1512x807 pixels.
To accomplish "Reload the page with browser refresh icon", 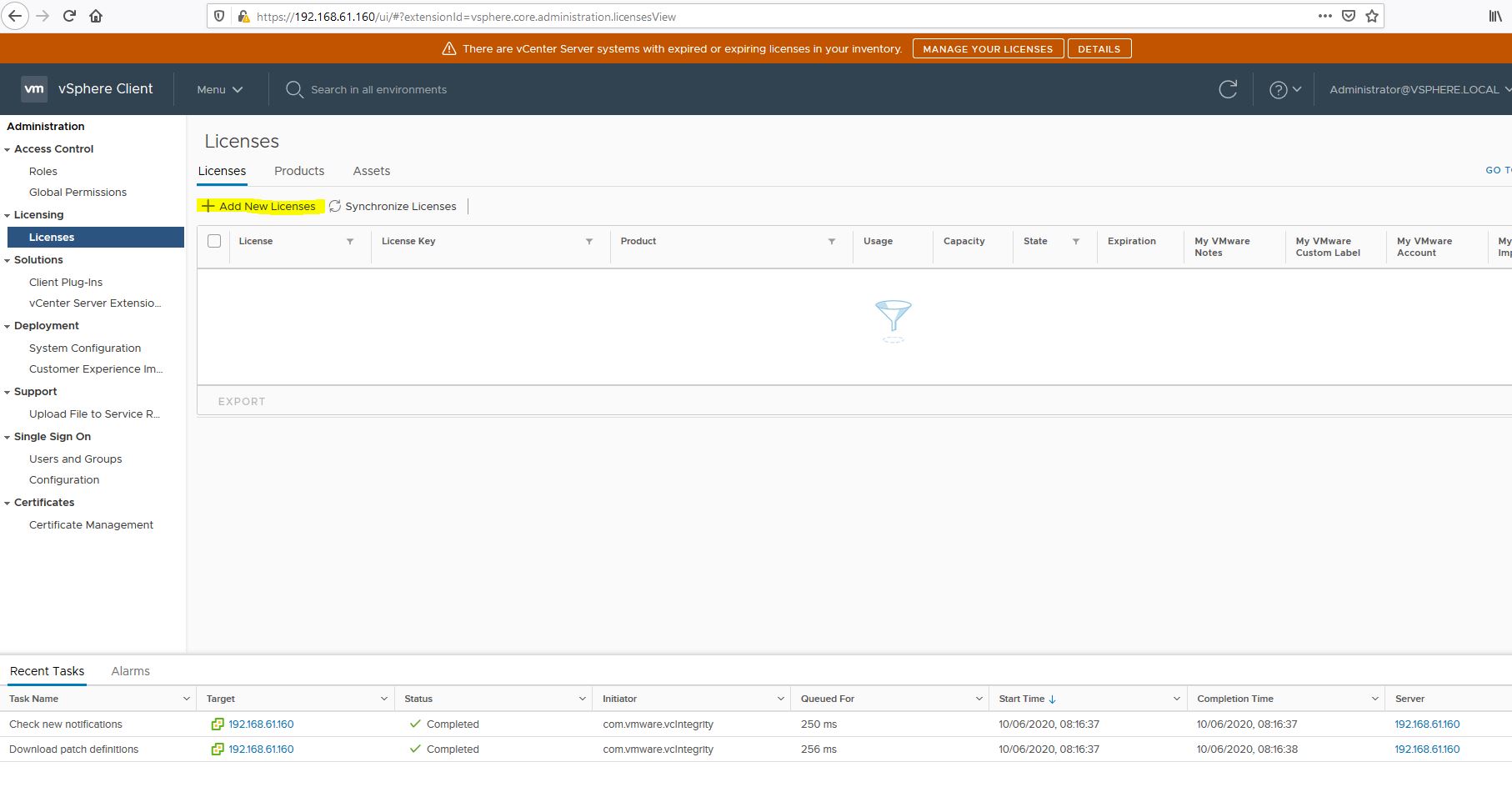I will (70, 16).
